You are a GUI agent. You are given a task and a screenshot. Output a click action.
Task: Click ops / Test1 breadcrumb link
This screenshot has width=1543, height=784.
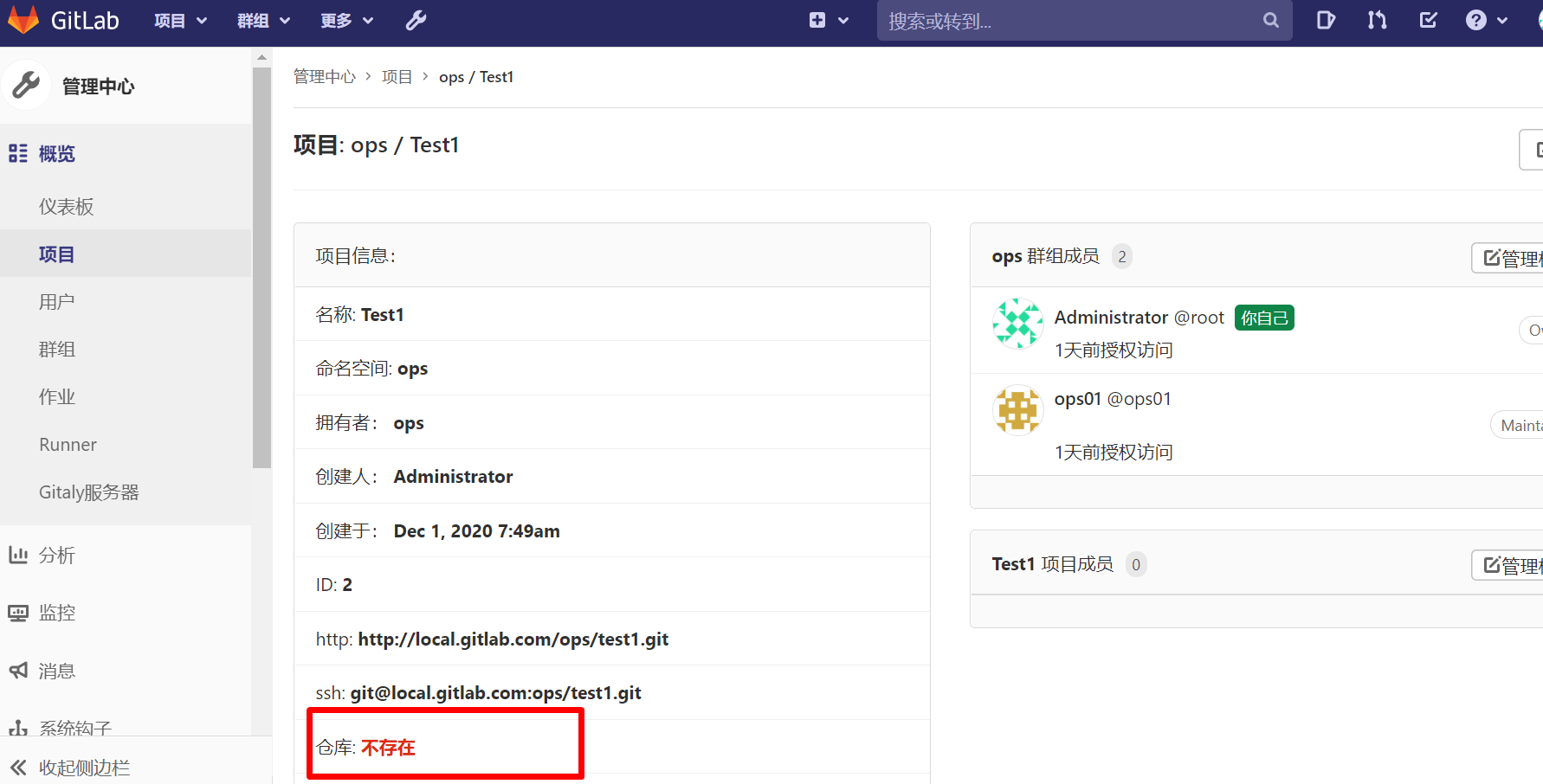(476, 76)
